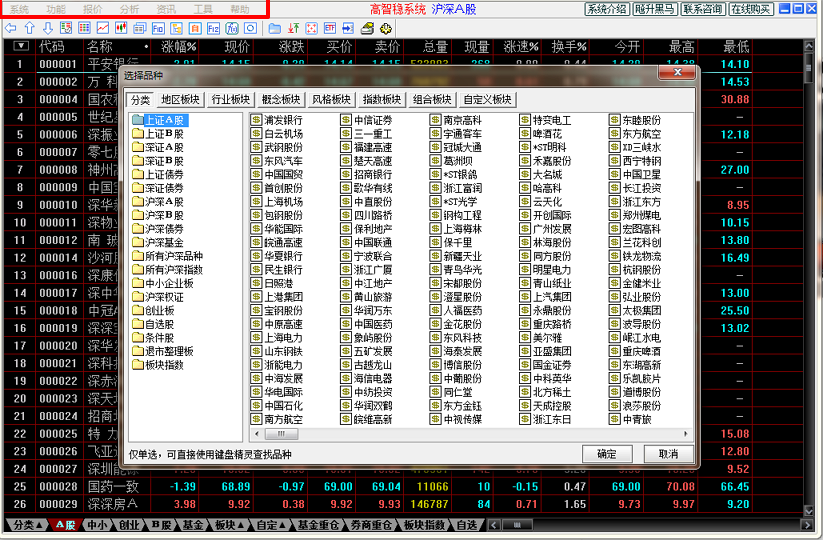Expand the 自定▲ bottom tab menu
Viewport: 823px width, 540px height.
click(x=271, y=525)
